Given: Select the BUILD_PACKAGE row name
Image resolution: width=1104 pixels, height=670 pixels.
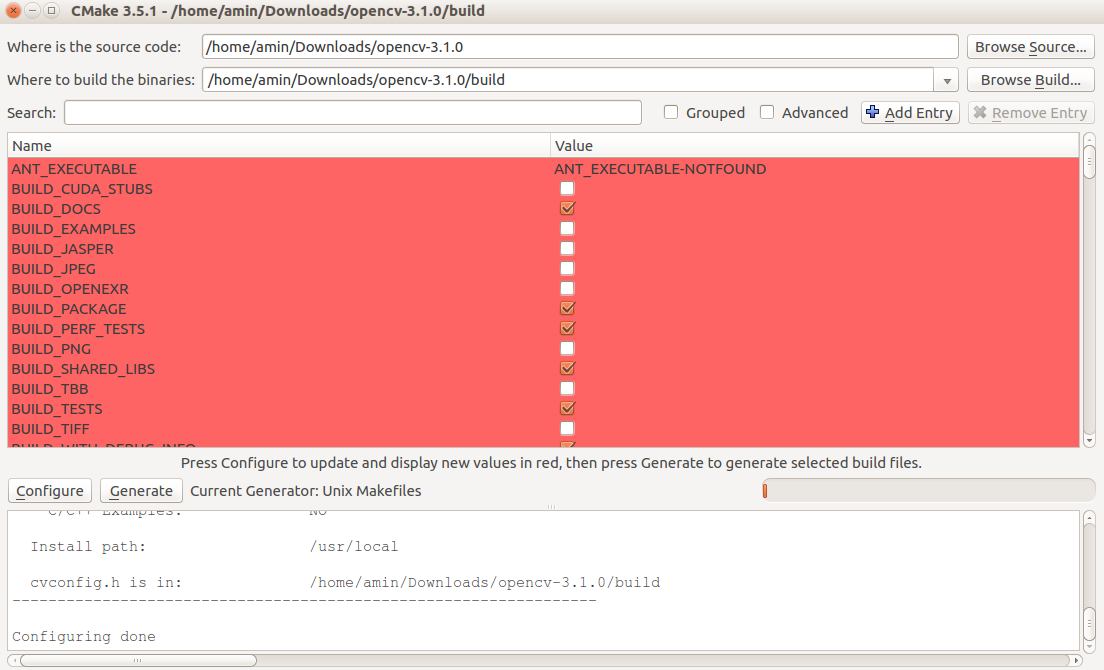Looking at the screenshot, I should 69,309.
